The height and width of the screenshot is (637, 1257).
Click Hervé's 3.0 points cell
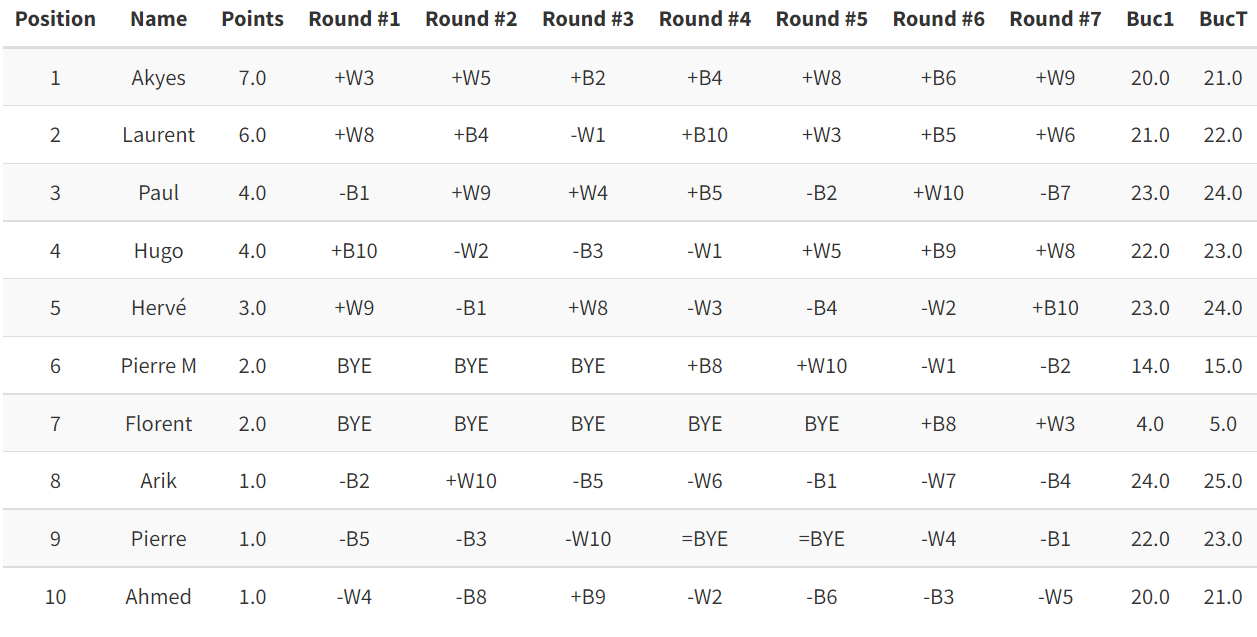pos(252,308)
